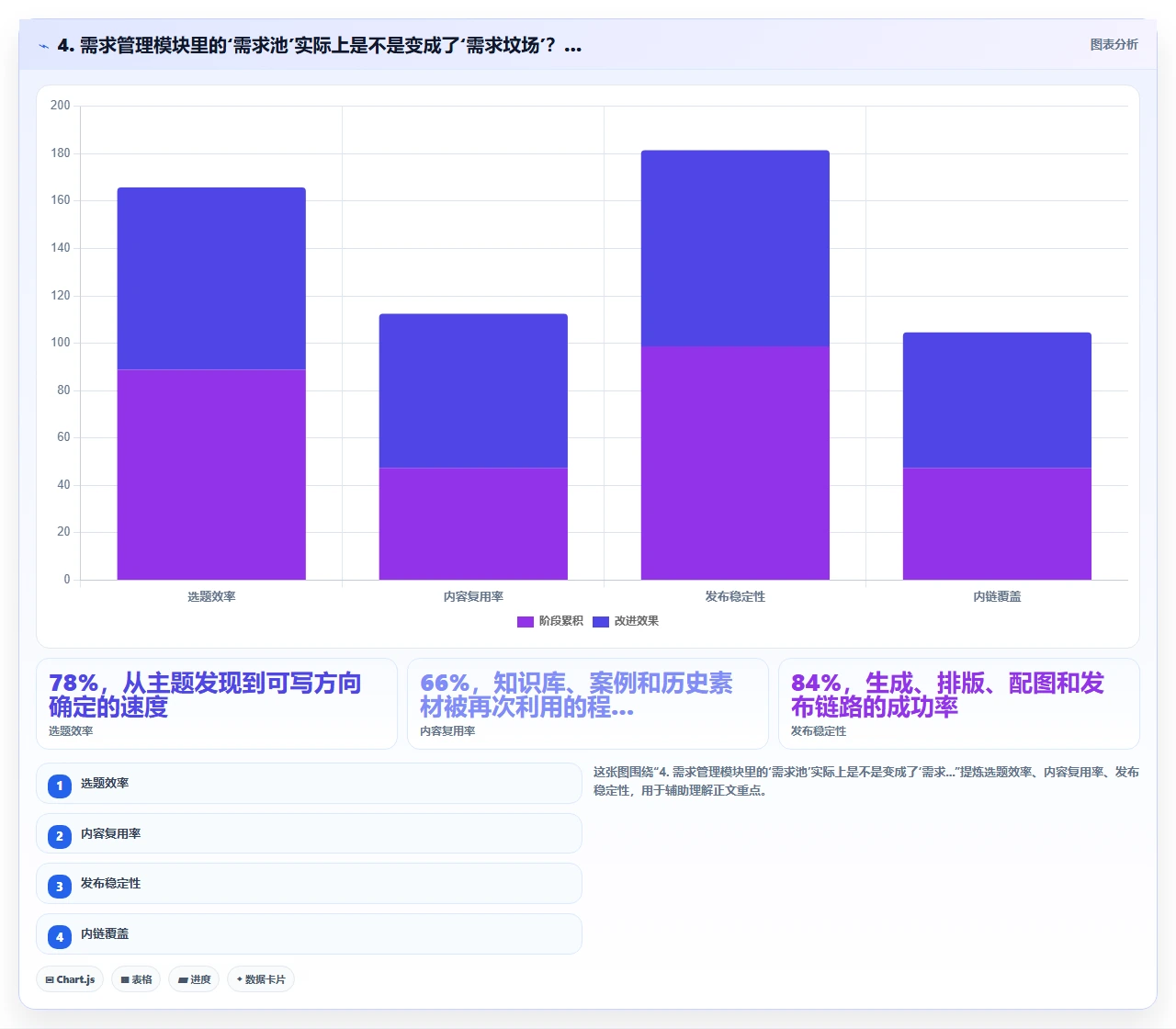Click the blue 内容复用率 bar segment
1176x1029 pixels.
click(473, 390)
